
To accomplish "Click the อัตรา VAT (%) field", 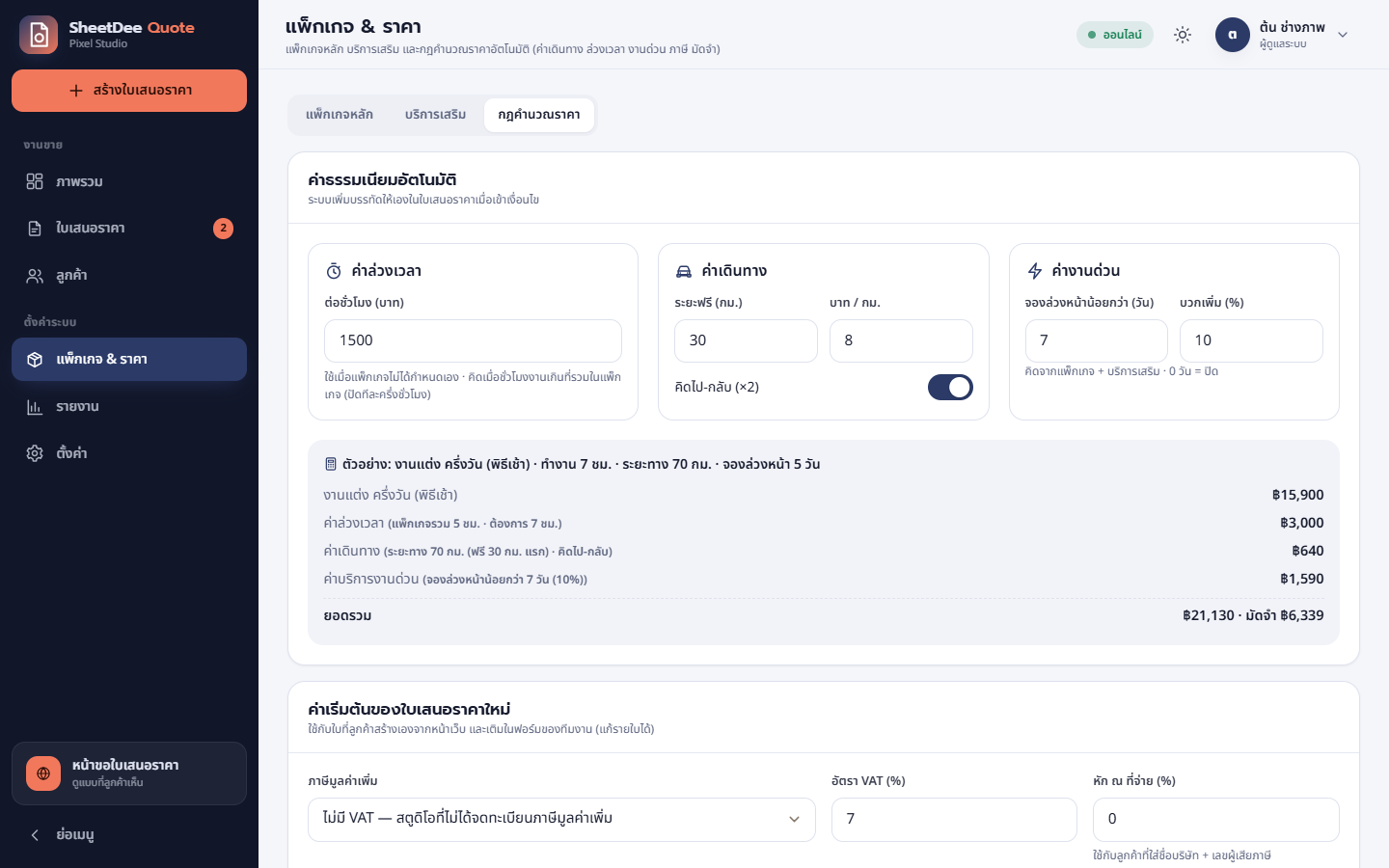I will pos(954,819).
